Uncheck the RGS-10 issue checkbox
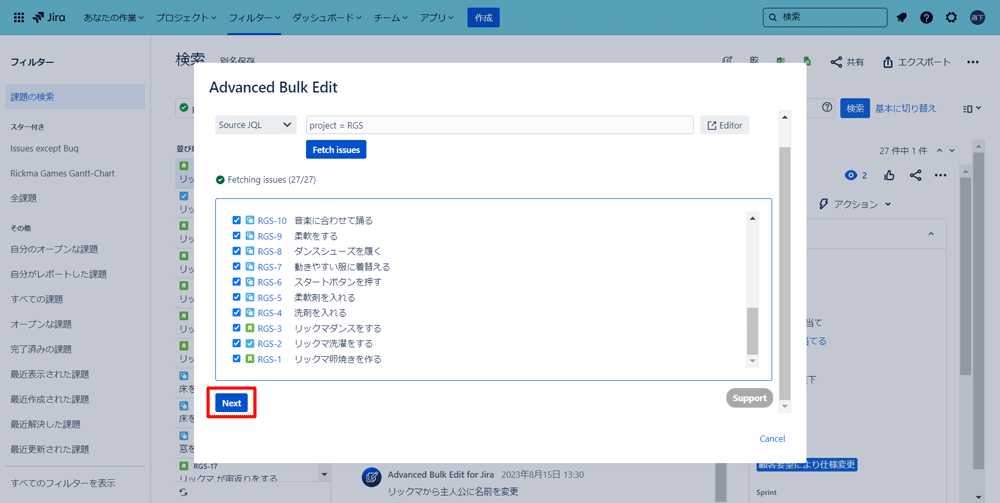This screenshot has height=503, width=1000. (x=237, y=220)
